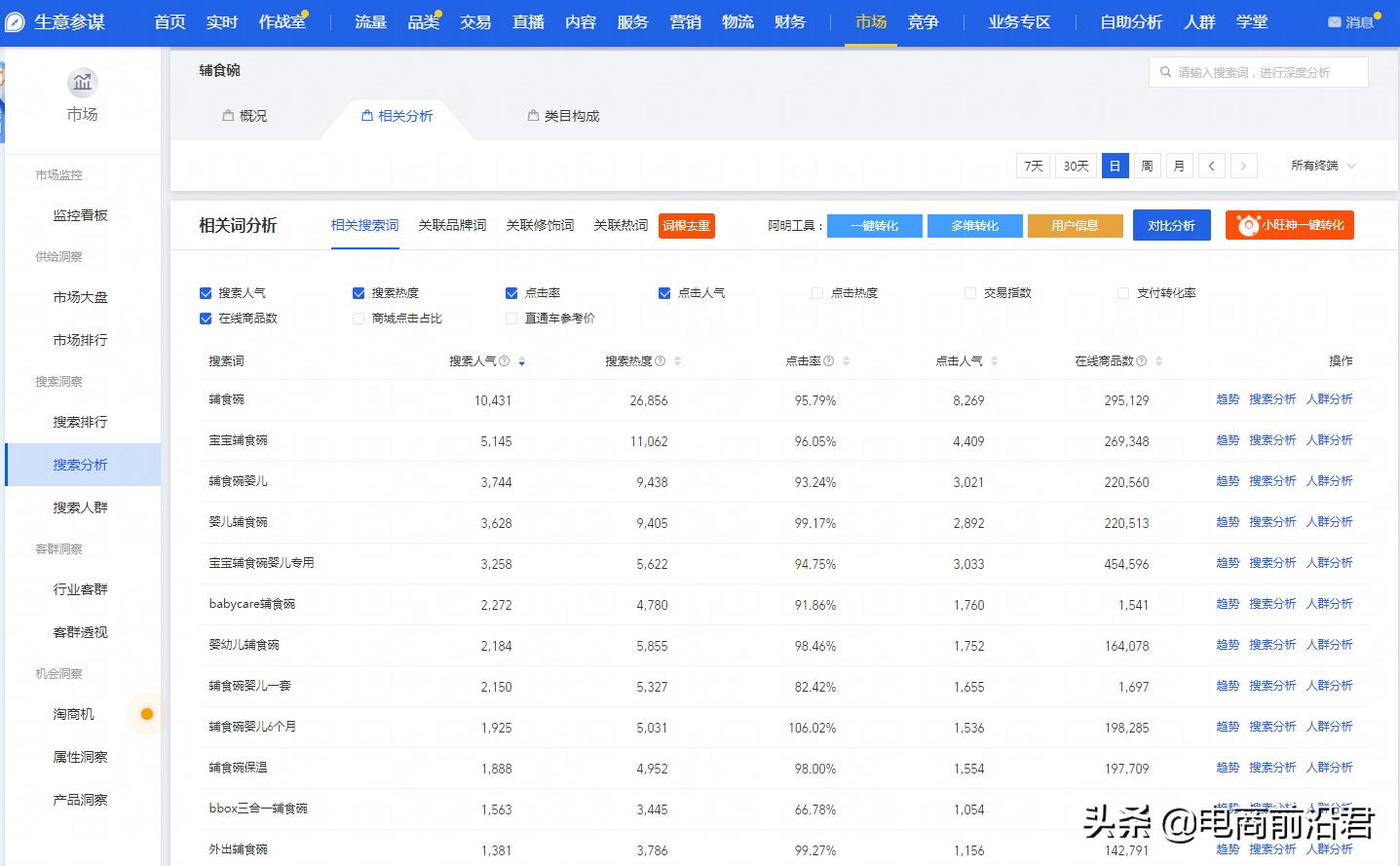Click the 生意参谋 logo icon
The width and height of the screenshot is (1400, 866).
coord(14,21)
